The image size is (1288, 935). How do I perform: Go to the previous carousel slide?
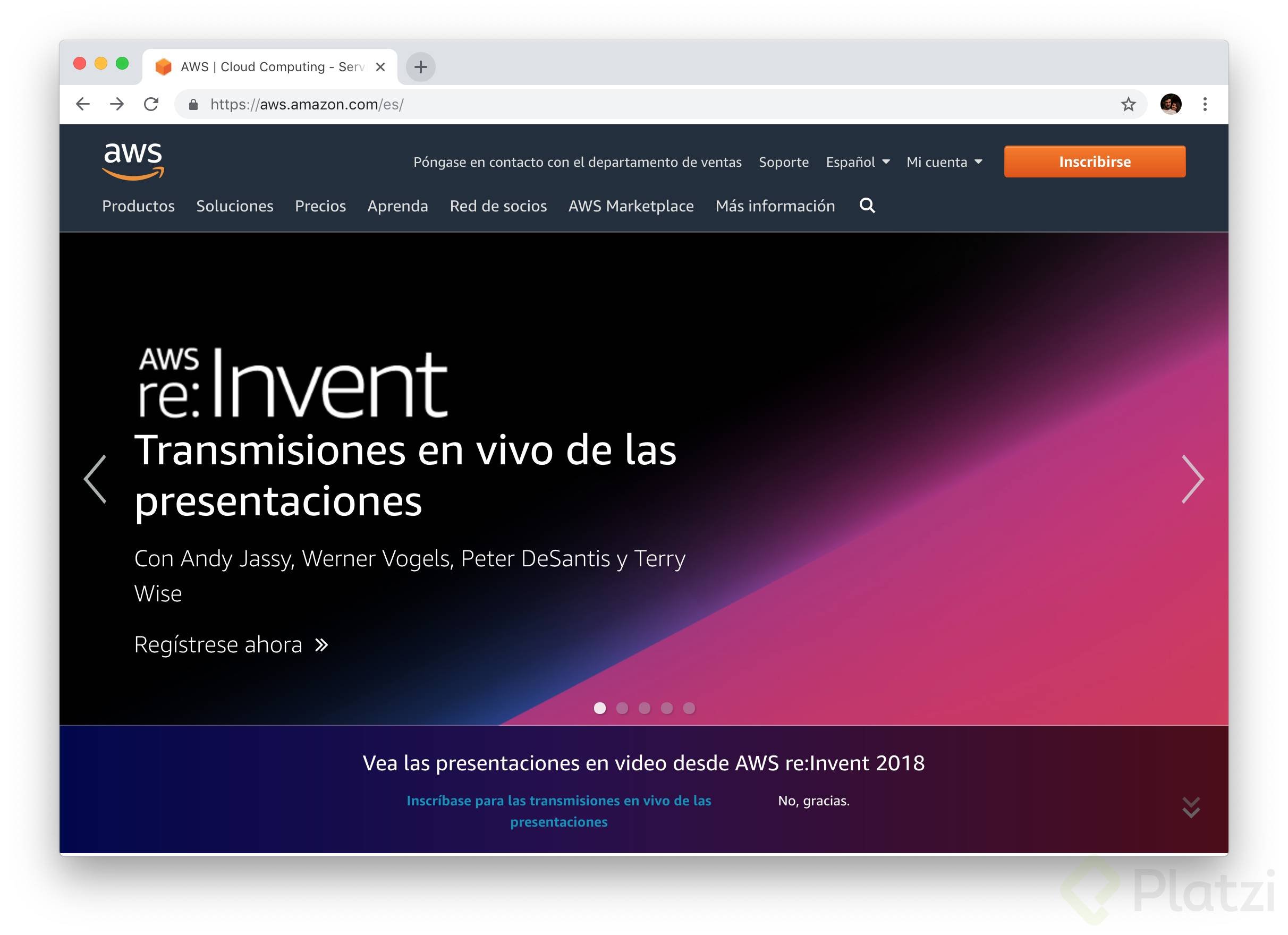96,479
